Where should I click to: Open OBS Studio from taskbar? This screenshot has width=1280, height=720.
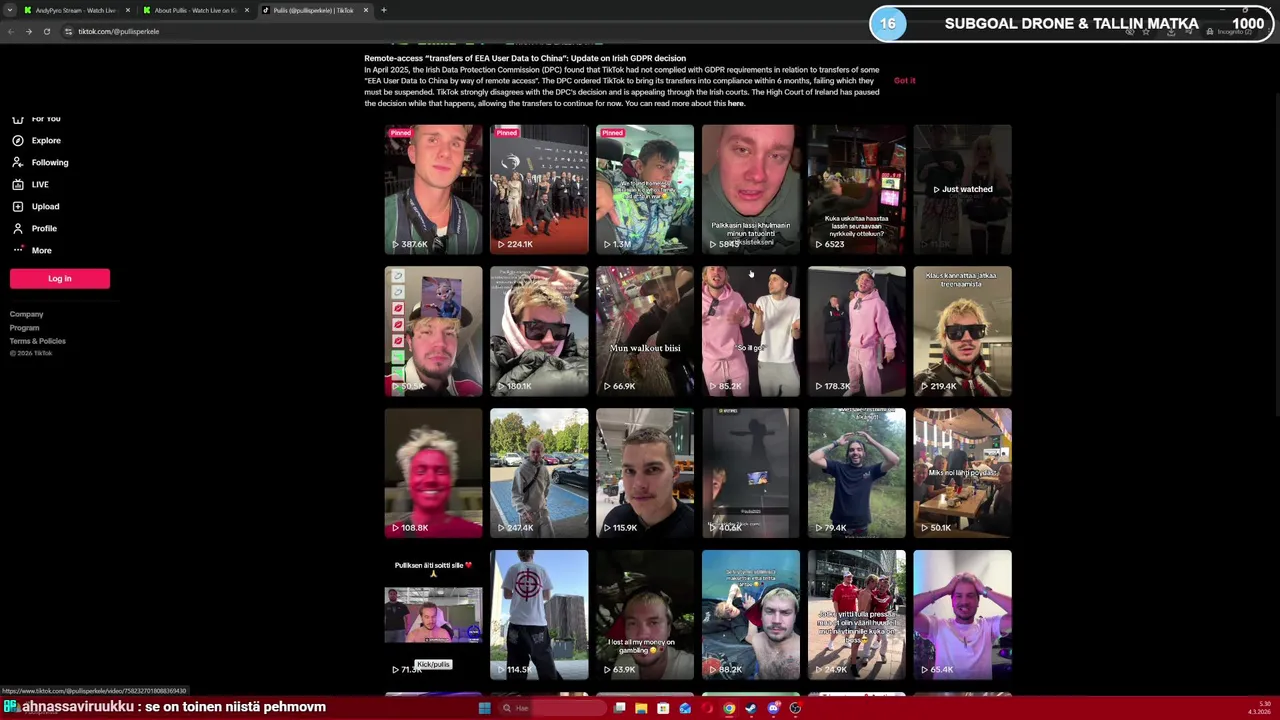coord(795,708)
